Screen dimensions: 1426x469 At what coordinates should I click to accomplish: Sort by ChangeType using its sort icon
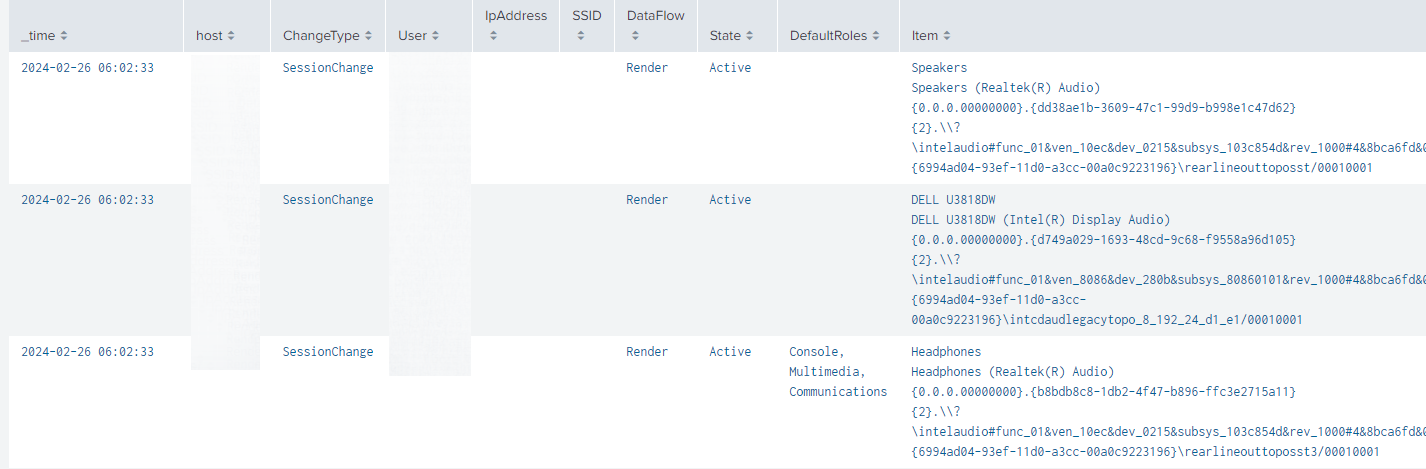click(x=368, y=36)
